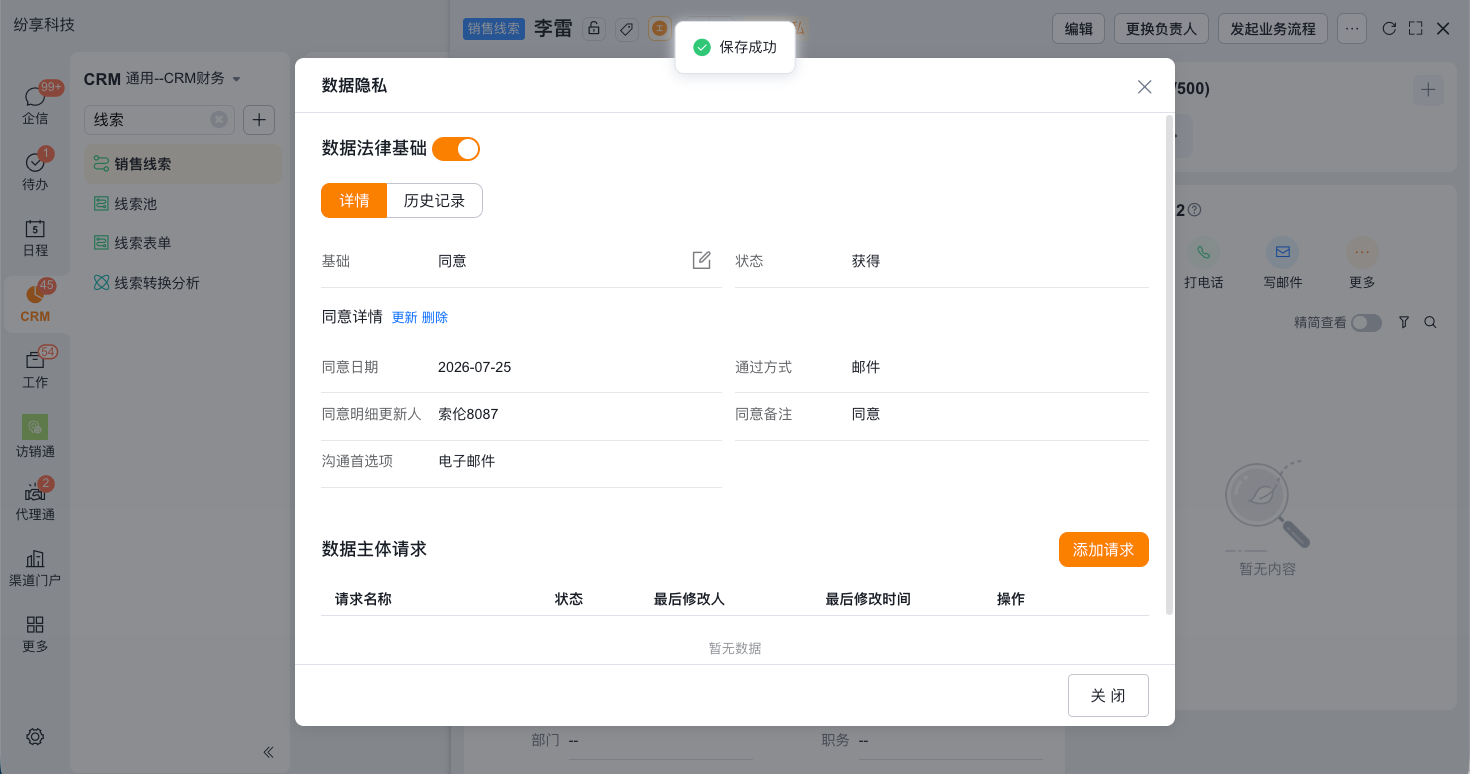Clear the 线索 search box text

219,119
